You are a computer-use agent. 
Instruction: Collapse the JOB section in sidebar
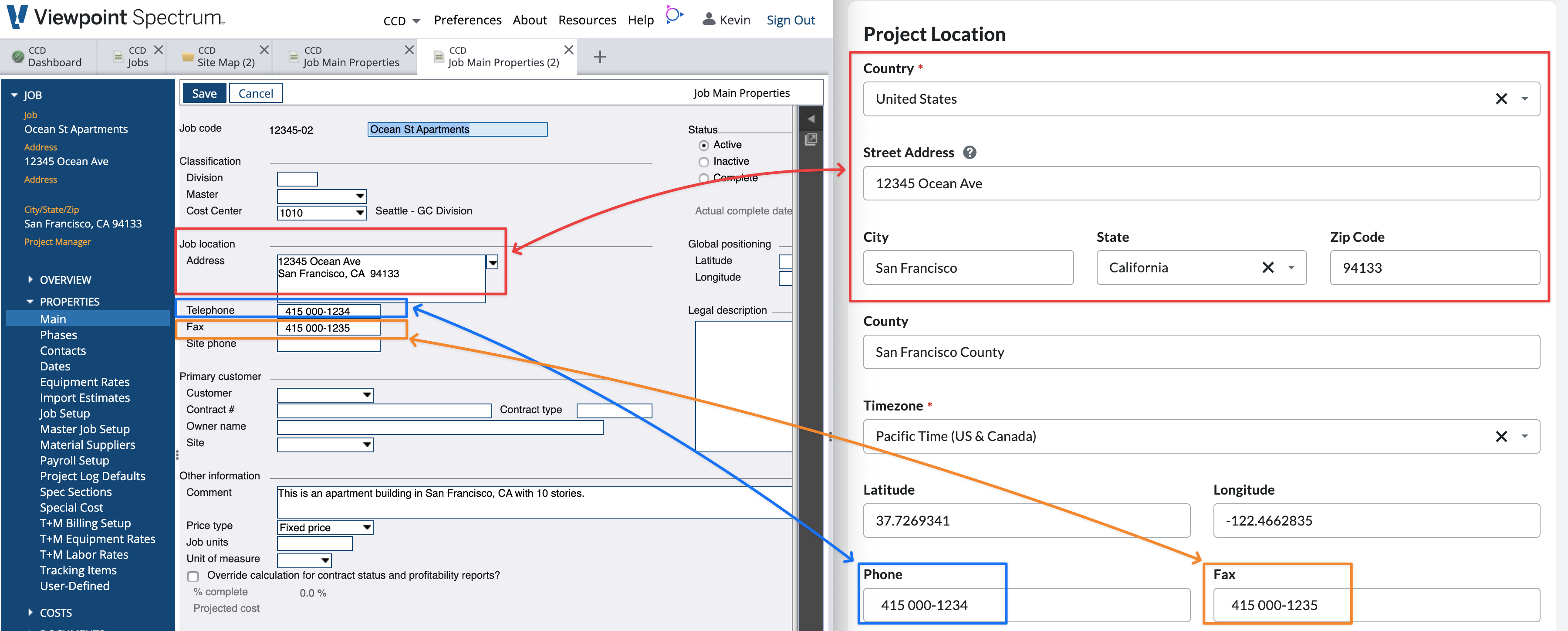click(x=15, y=95)
